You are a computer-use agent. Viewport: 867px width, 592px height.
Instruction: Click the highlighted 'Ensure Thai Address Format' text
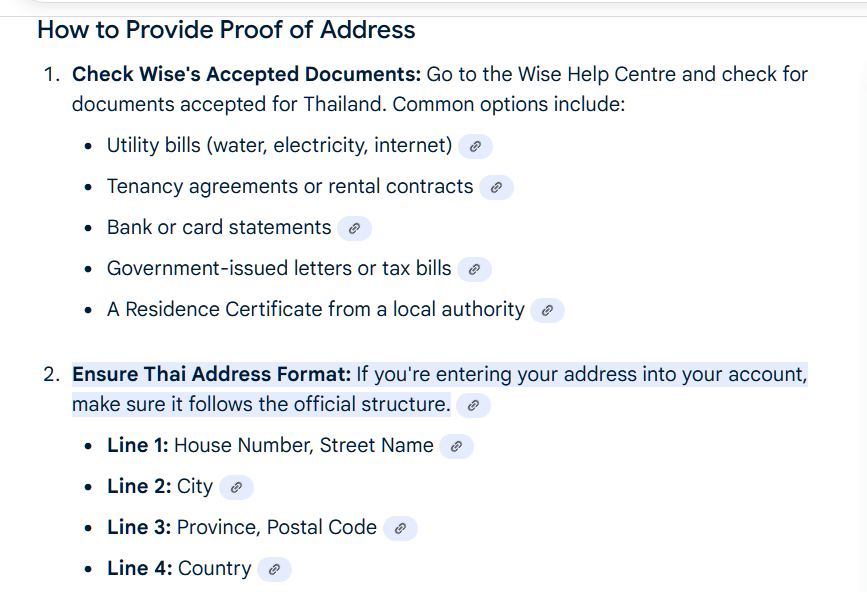pos(211,374)
